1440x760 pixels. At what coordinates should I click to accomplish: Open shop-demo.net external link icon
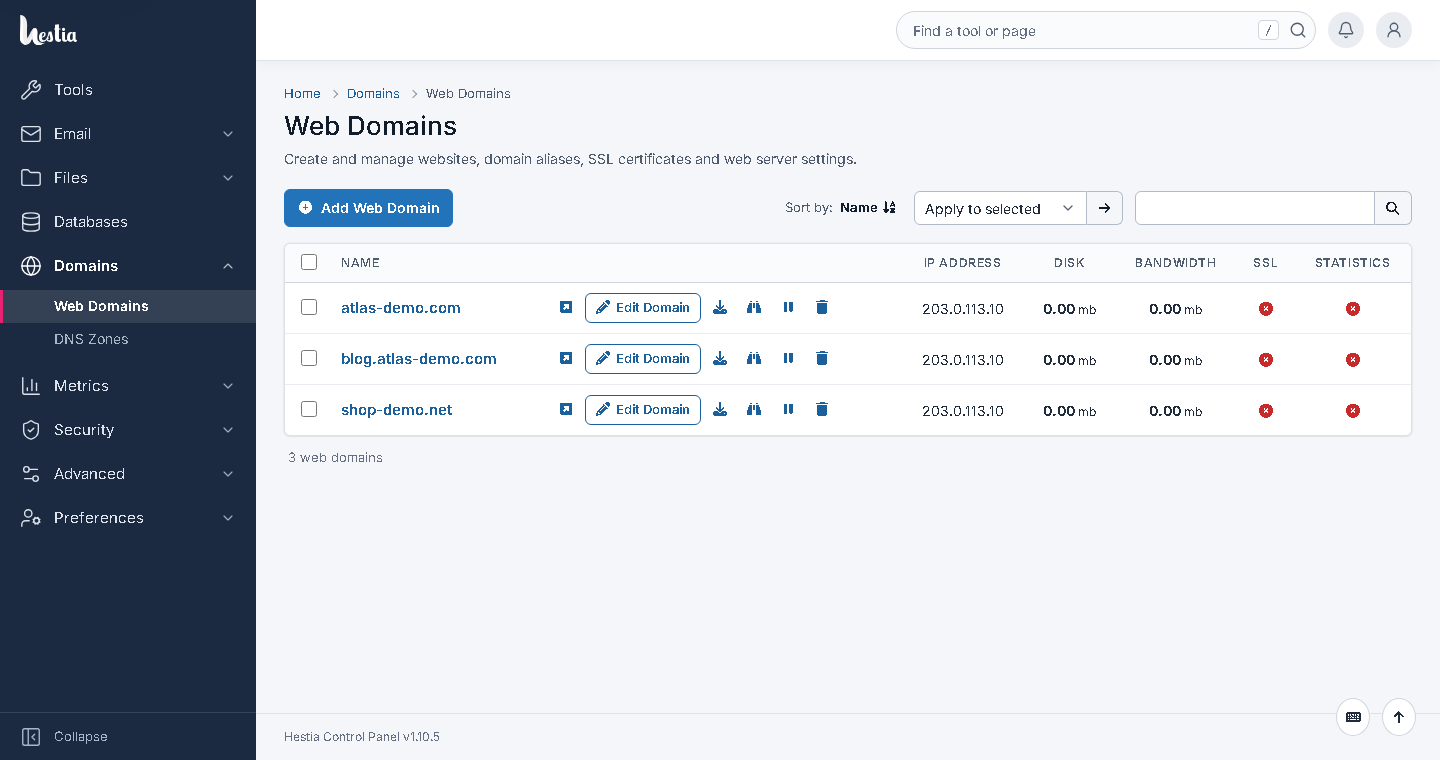pyautogui.click(x=566, y=410)
